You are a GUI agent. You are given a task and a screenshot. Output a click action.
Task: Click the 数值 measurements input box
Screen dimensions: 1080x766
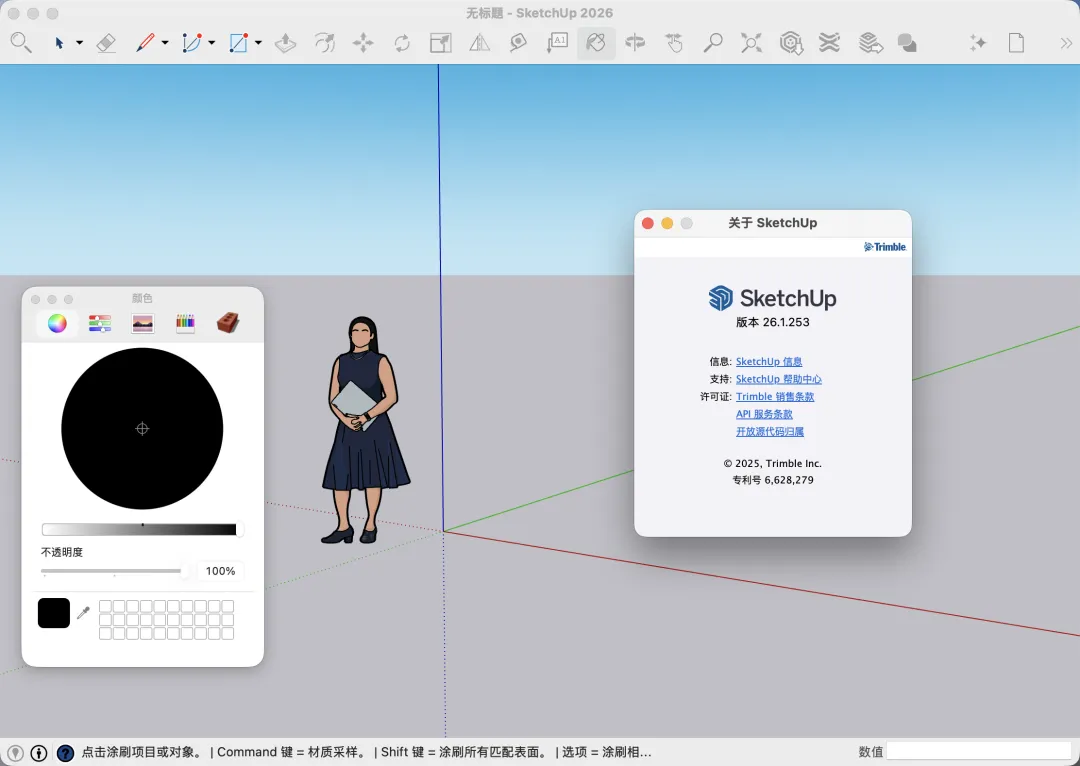coord(979,751)
